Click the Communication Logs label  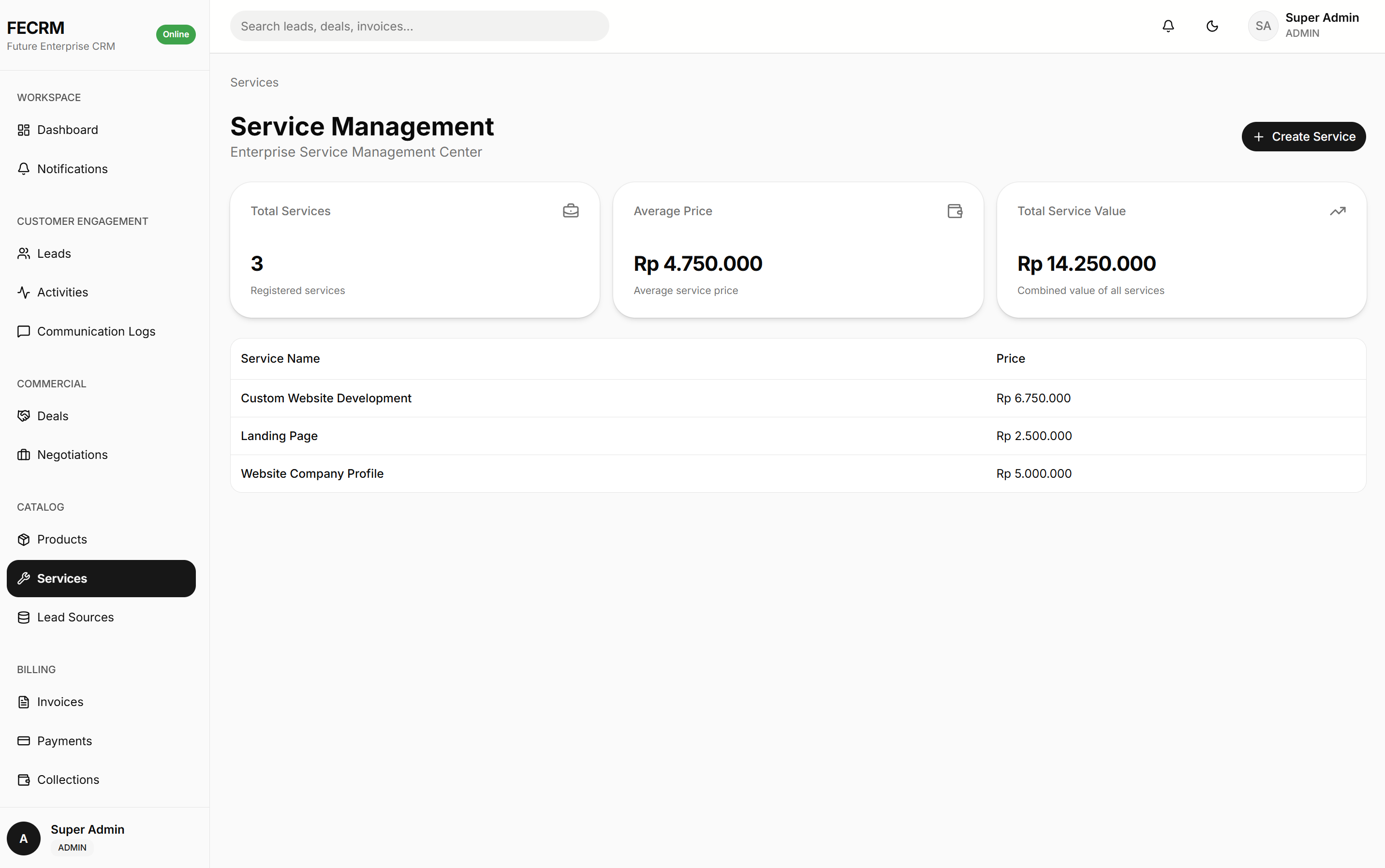(x=96, y=331)
